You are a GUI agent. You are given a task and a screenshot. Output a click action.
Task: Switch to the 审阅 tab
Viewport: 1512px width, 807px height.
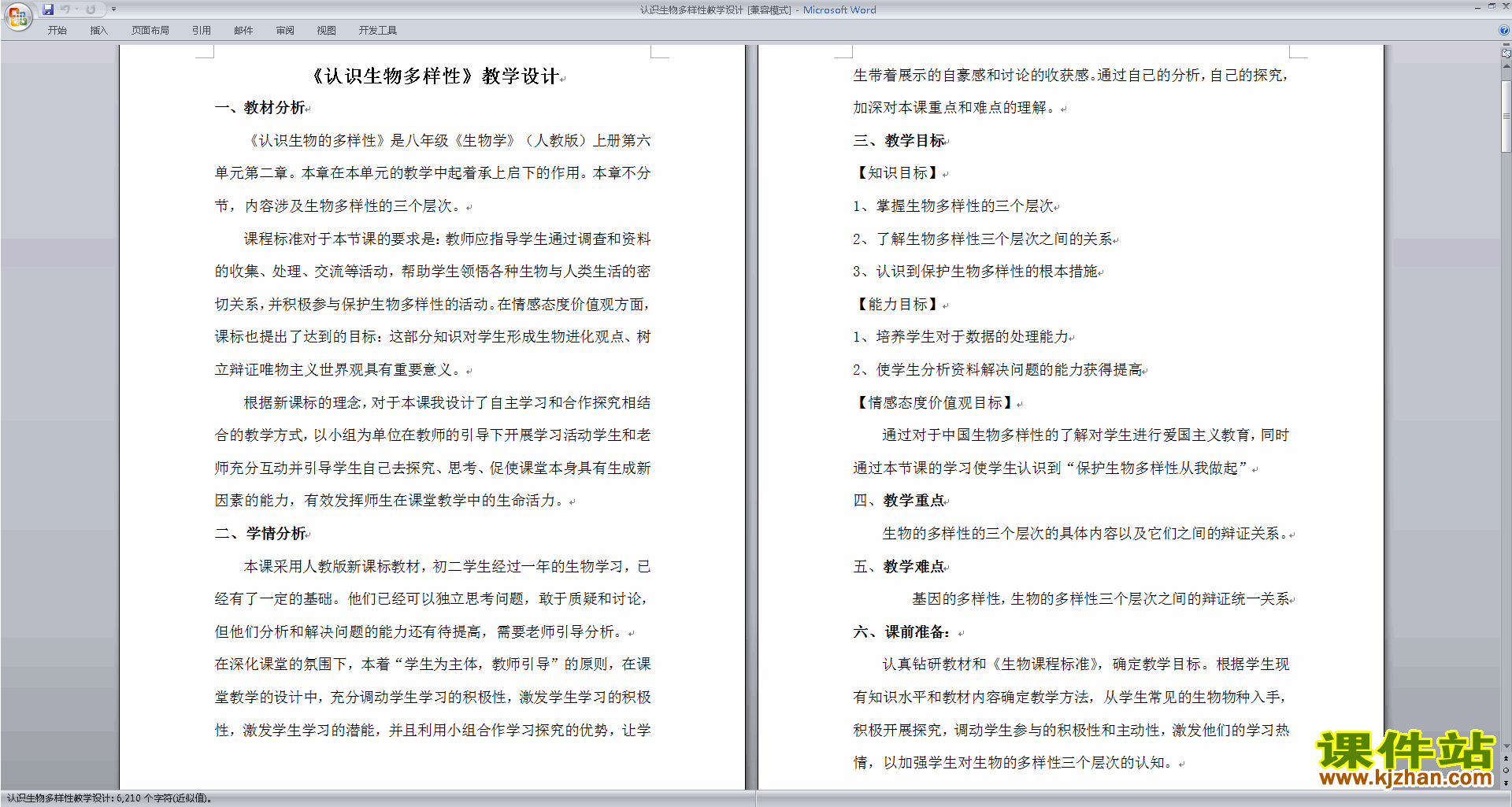coord(285,30)
